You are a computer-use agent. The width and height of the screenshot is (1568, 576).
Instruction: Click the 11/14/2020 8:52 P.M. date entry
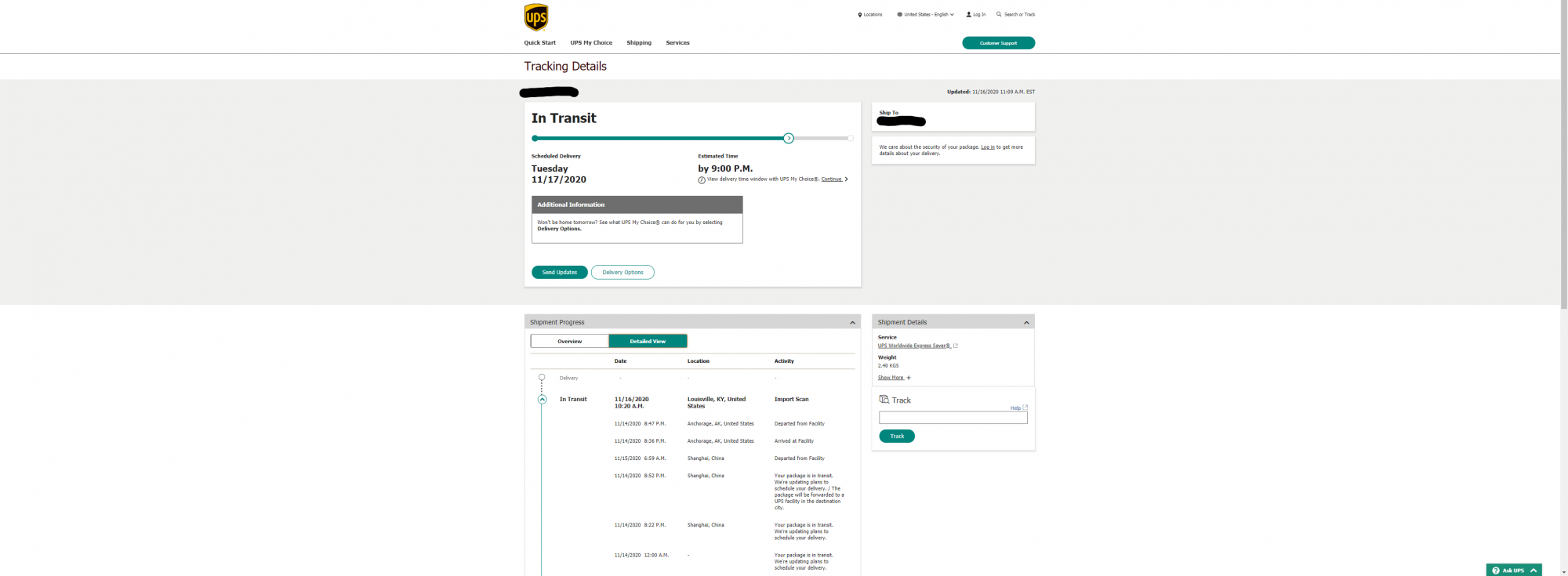pyautogui.click(x=640, y=476)
